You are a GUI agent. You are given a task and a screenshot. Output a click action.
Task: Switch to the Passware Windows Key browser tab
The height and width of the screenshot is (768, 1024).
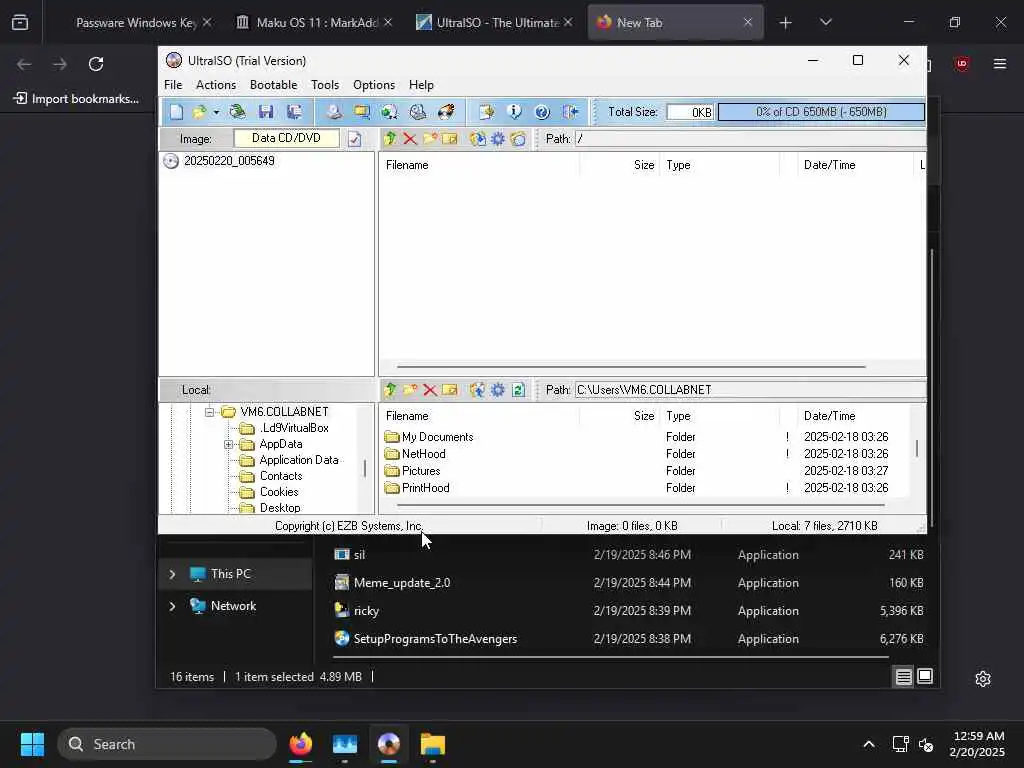[x=136, y=22]
